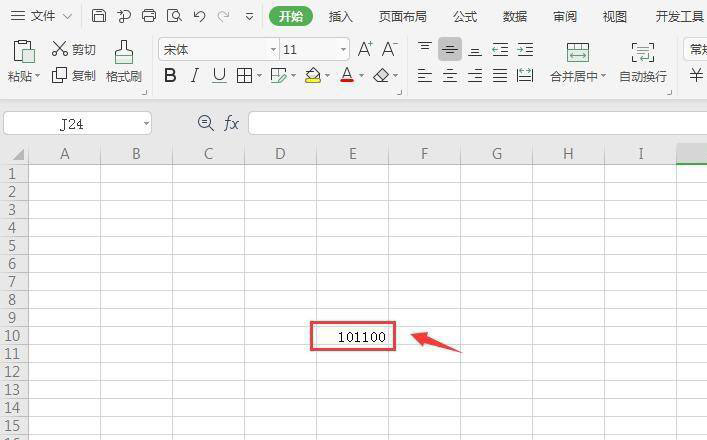Activate the 格式刷 format painter

pyautogui.click(x=124, y=61)
